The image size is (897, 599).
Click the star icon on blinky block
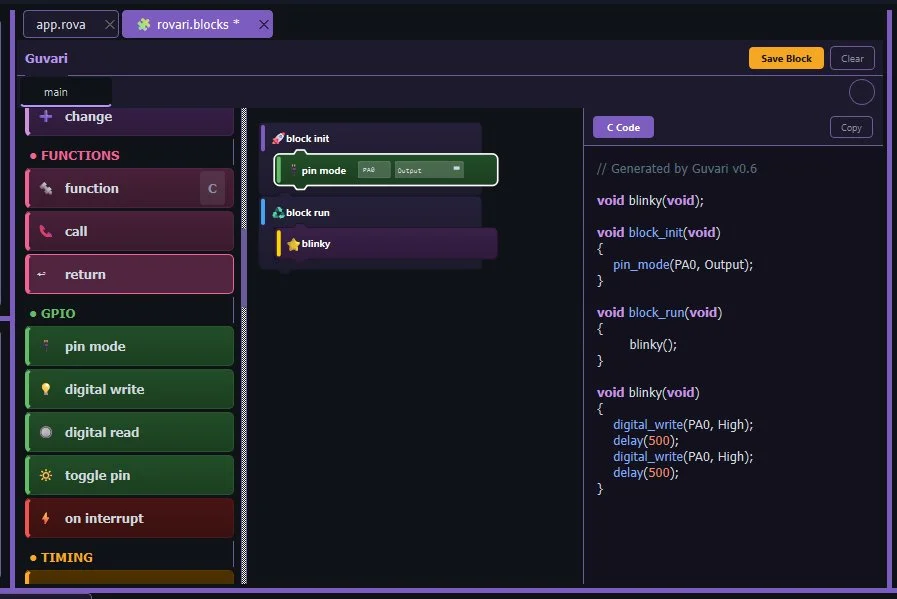(x=293, y=244)
